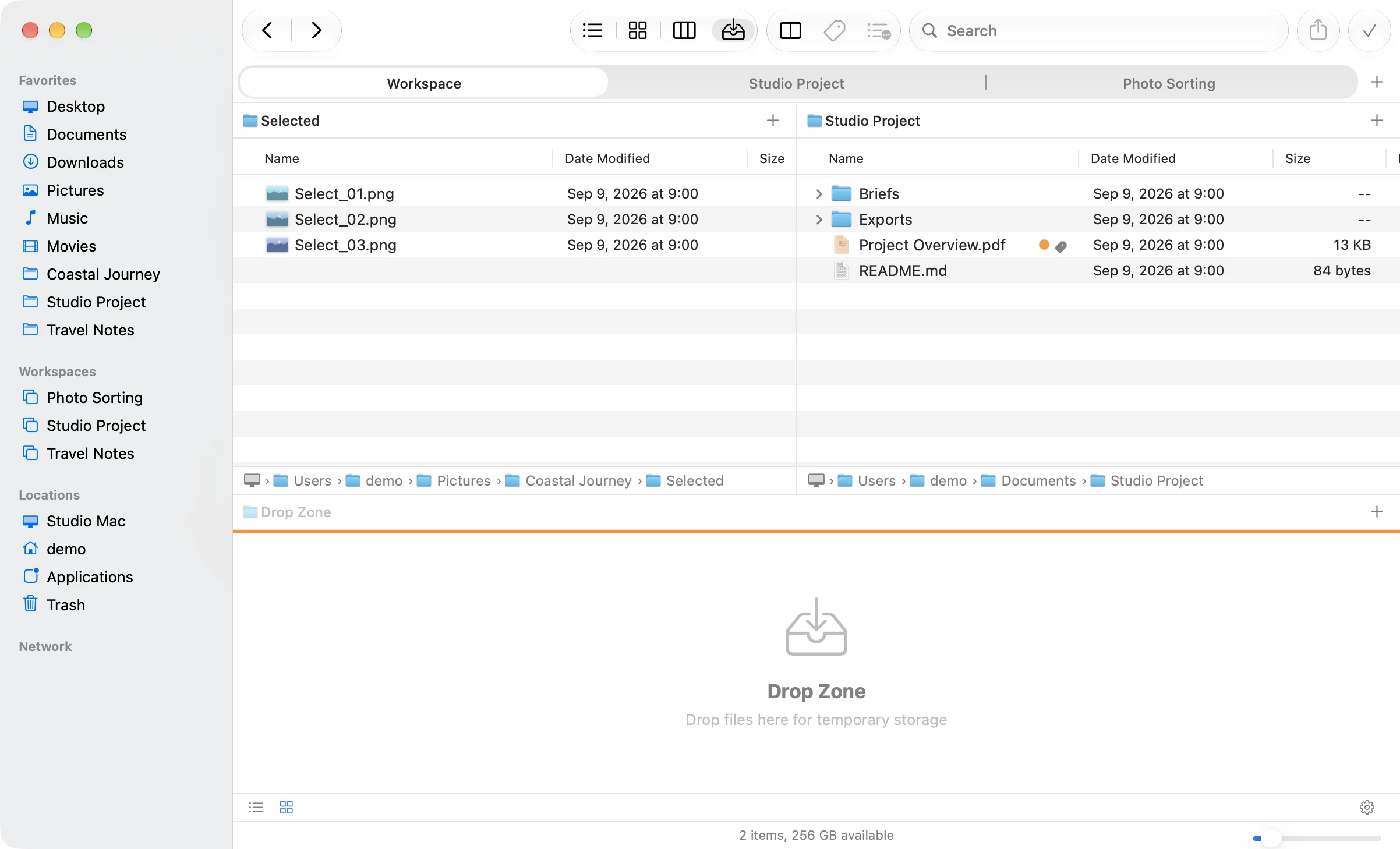
Task: Click plus button in Drop Zone header
Action: click(1377, 512)
